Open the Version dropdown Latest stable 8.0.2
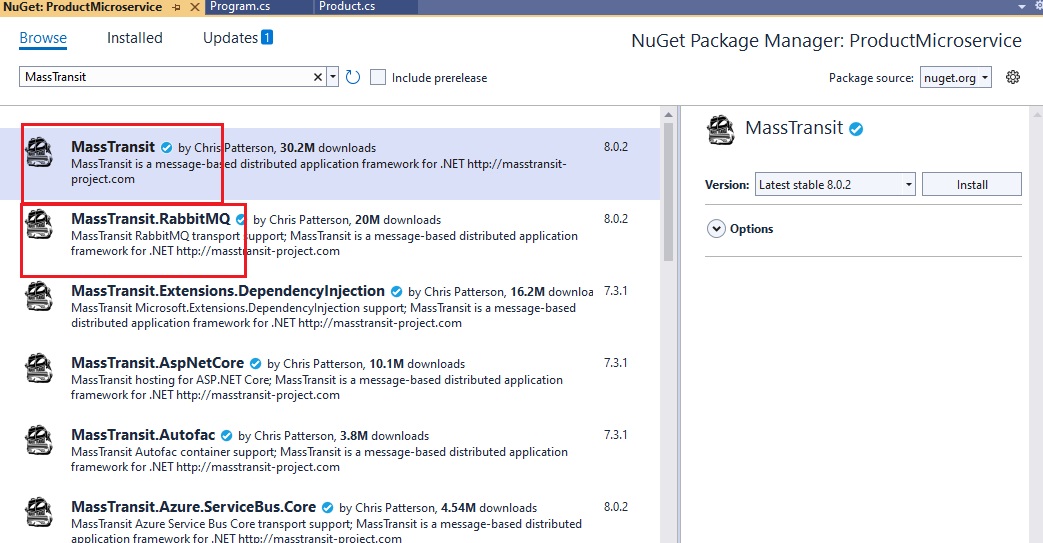 click(835, 184)
